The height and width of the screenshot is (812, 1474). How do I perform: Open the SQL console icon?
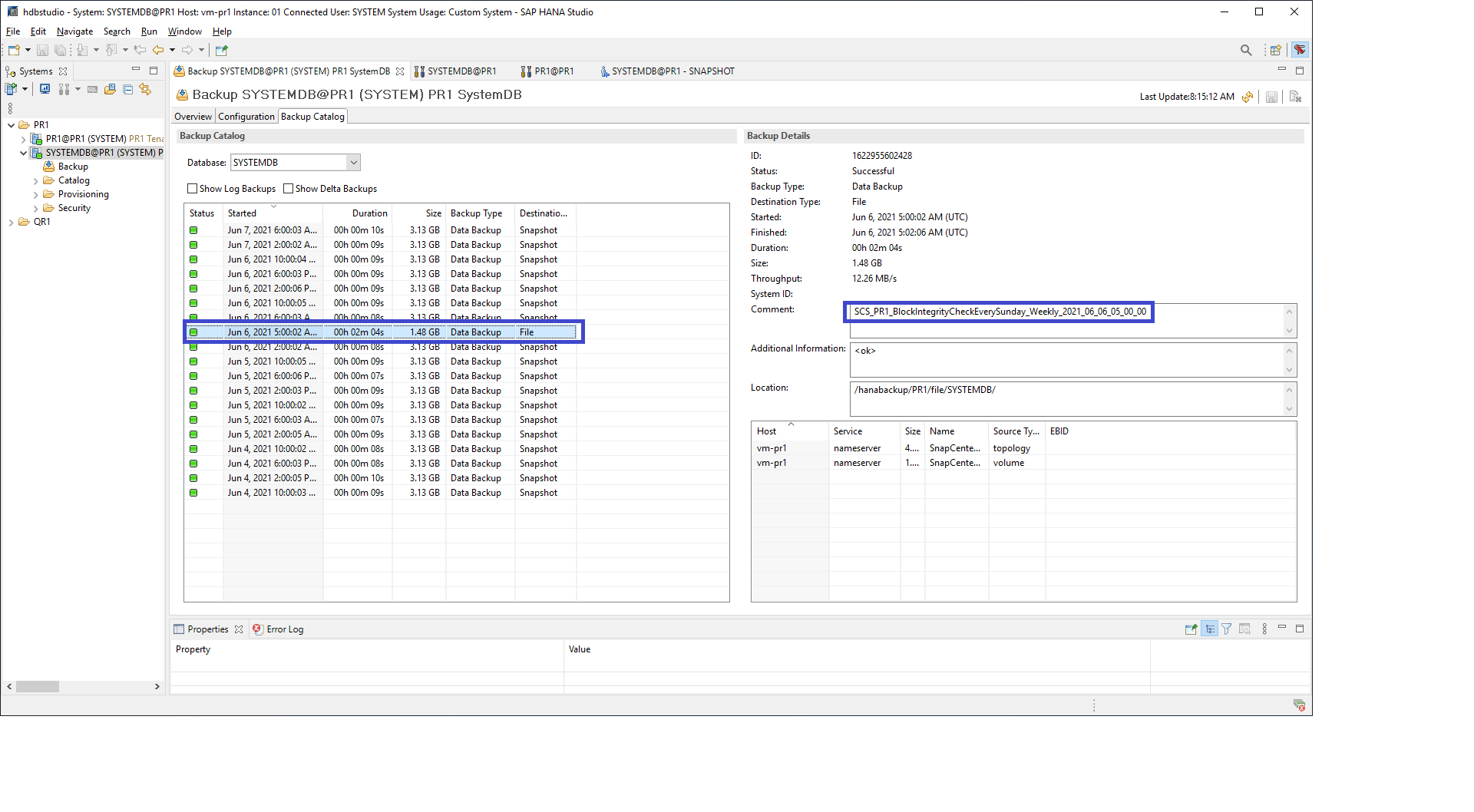click(92, 90)
